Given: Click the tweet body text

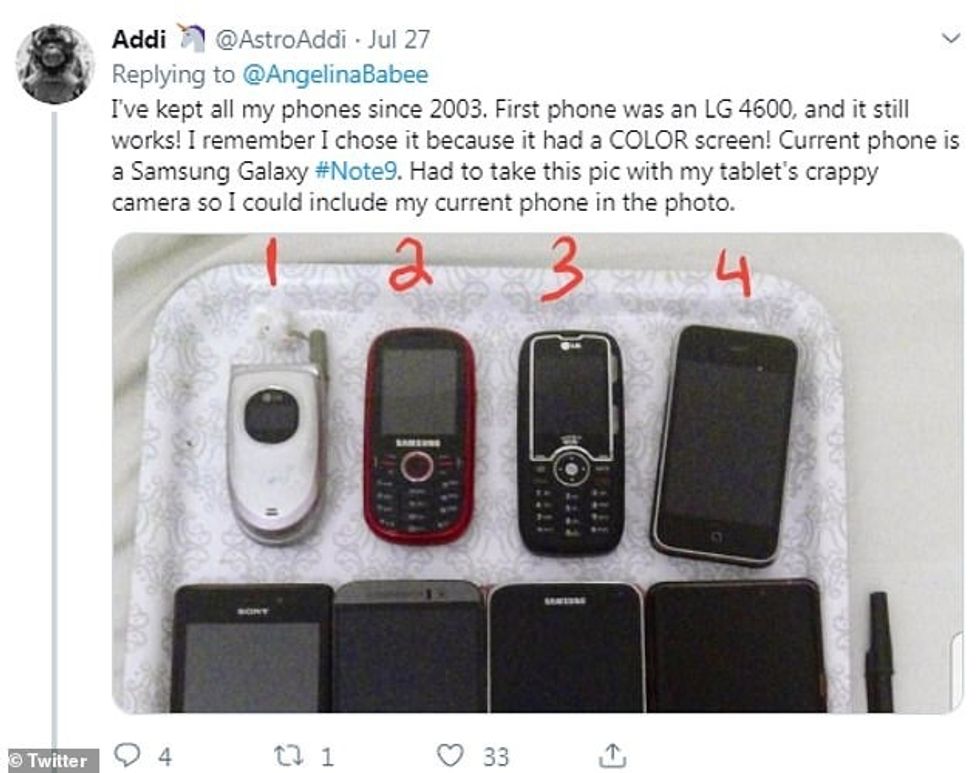Looking at the screenshot, I should click(535, 156).
